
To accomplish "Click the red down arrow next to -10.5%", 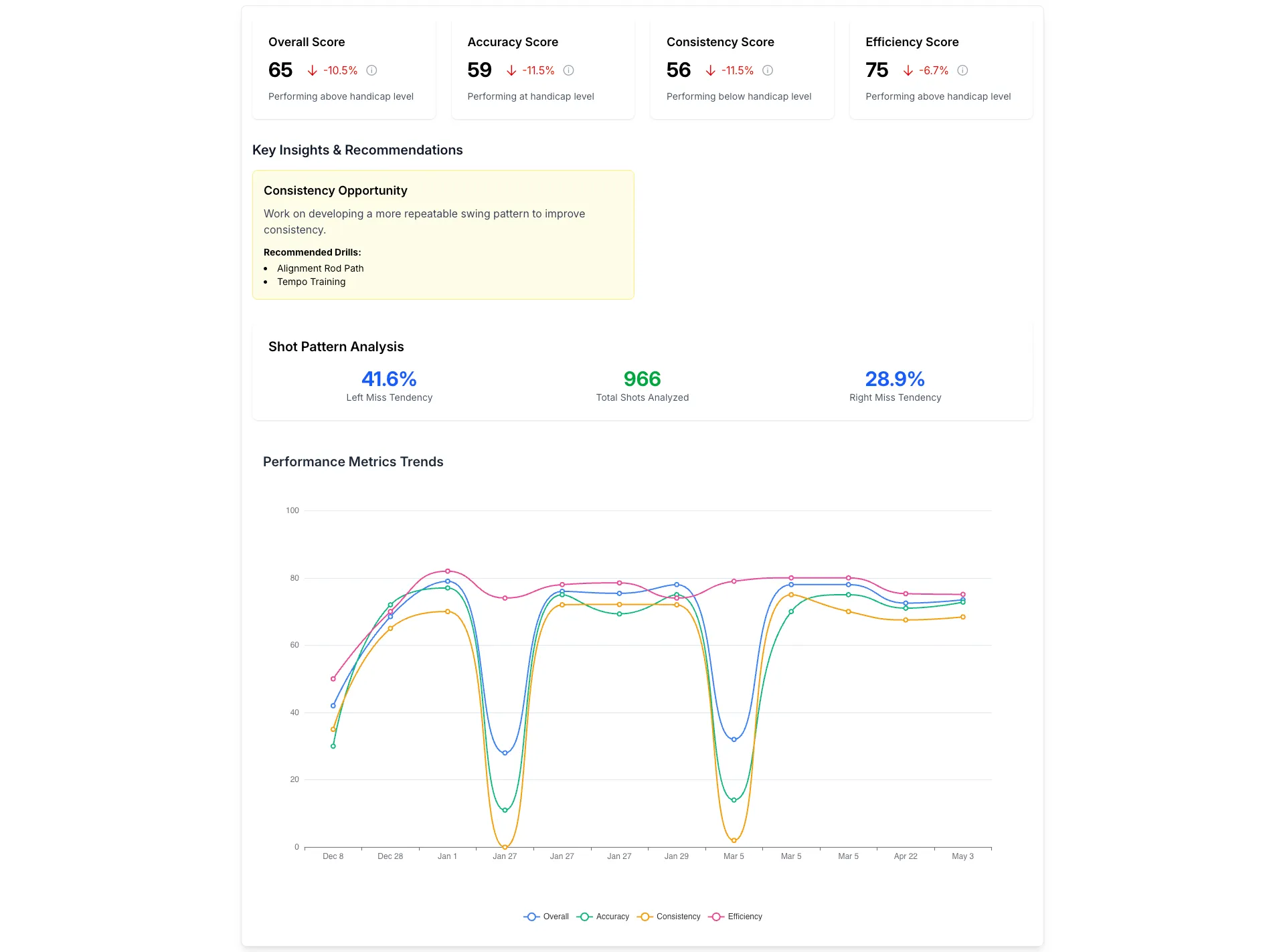I will (x=312, y=70).
